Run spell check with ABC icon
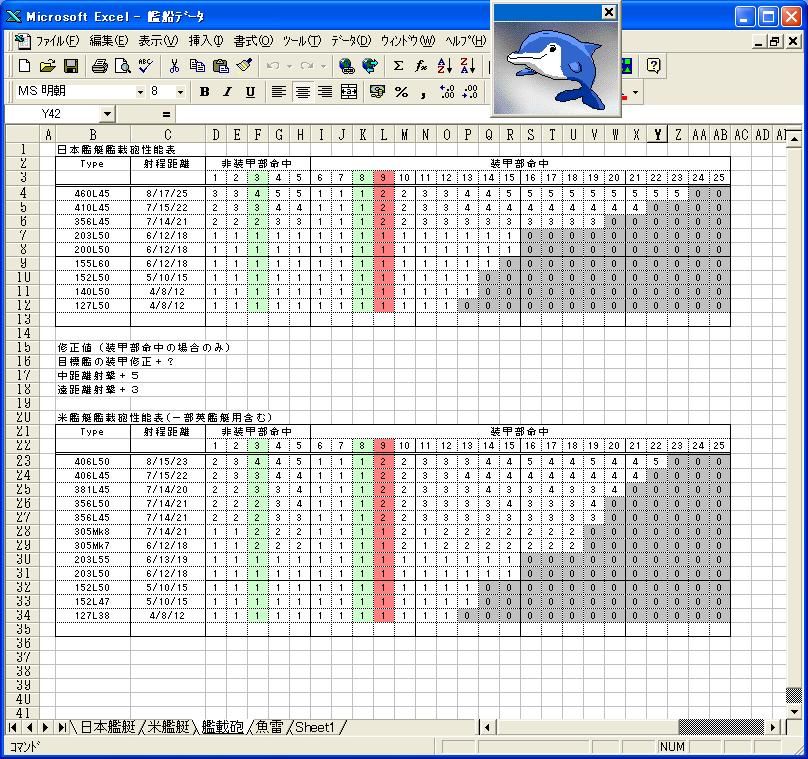Image resolution: width=808 pixels, height=759 pixels. click(145, 66)
